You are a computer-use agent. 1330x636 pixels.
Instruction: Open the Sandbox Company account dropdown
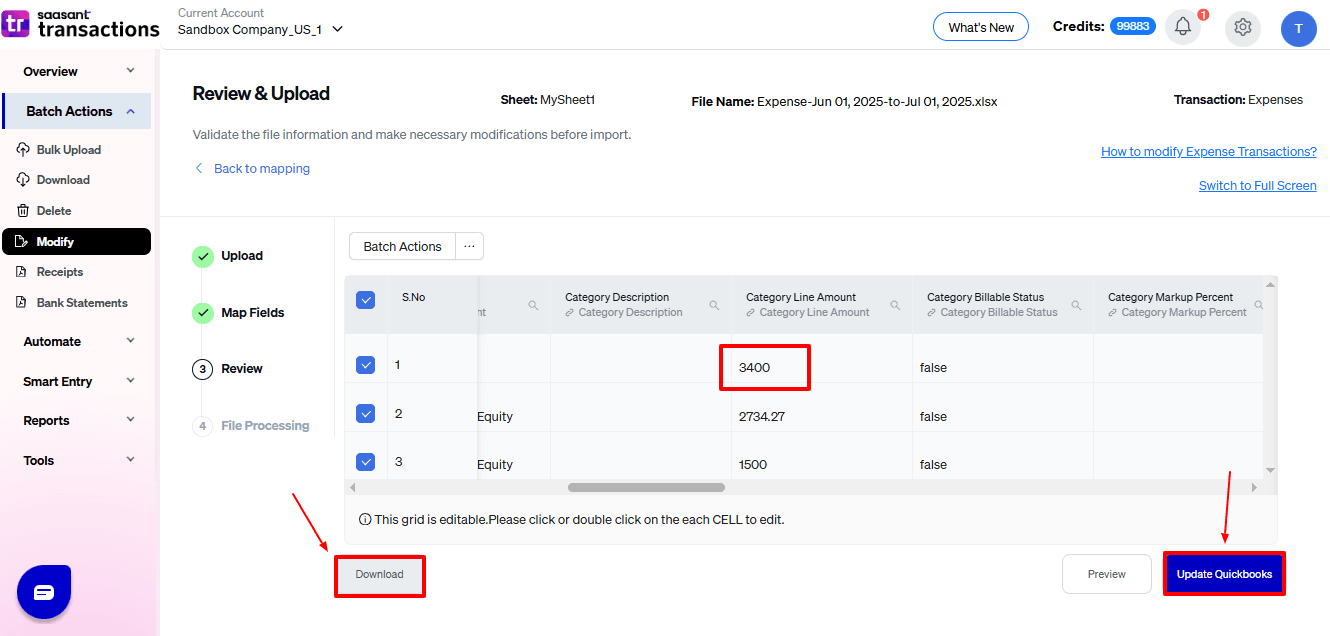[260, 30]
